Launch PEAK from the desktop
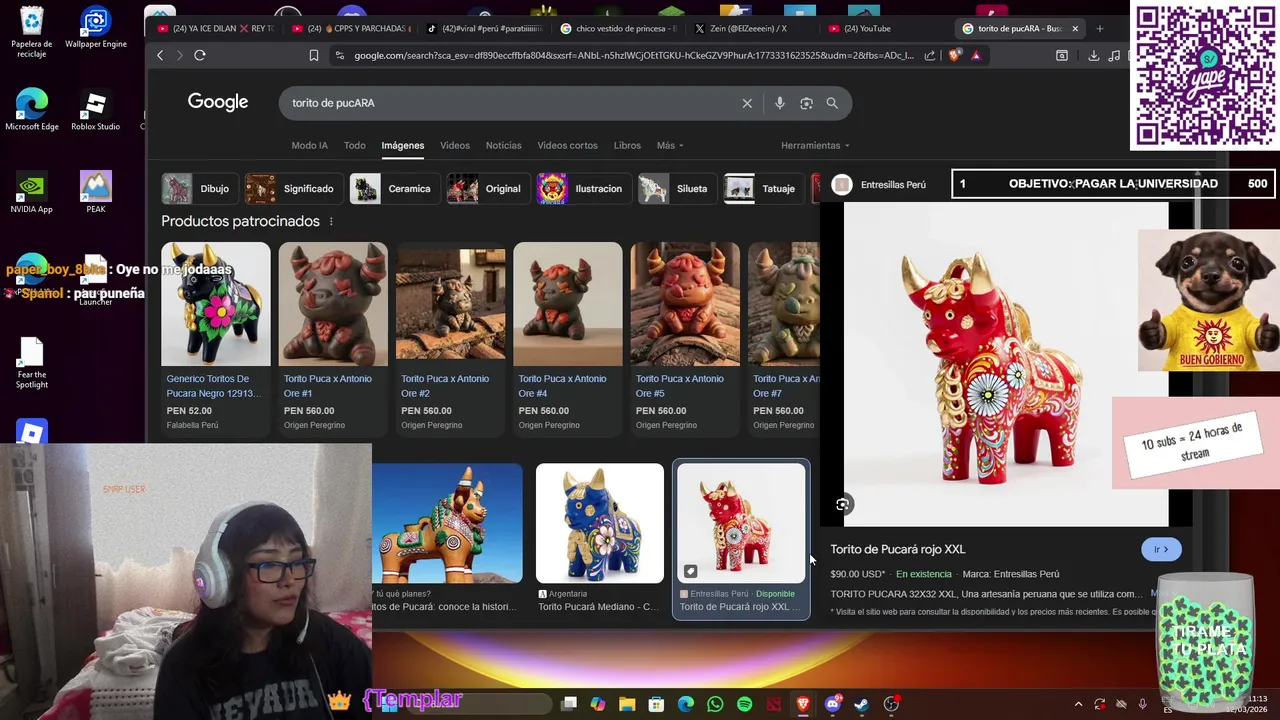Viewport: 1280px width, 720px height. pos(96,192)
